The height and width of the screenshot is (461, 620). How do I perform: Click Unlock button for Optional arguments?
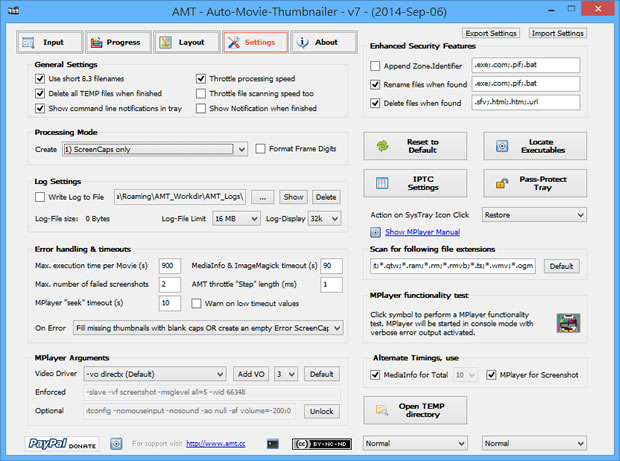pos(321,411)
